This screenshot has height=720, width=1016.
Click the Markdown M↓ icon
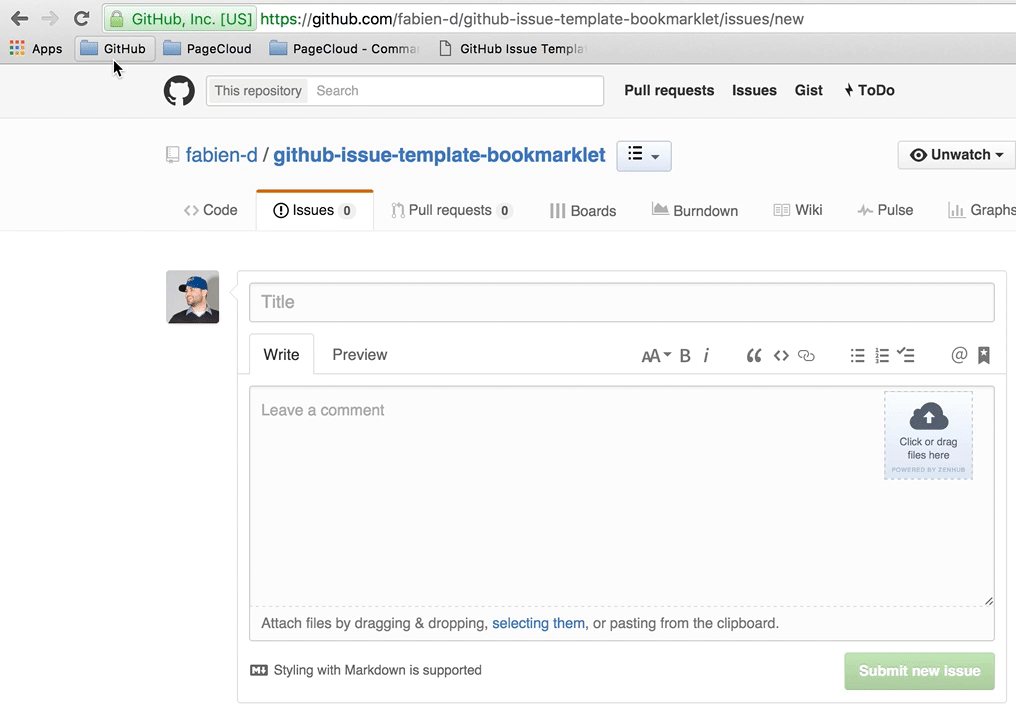point(259,670)
